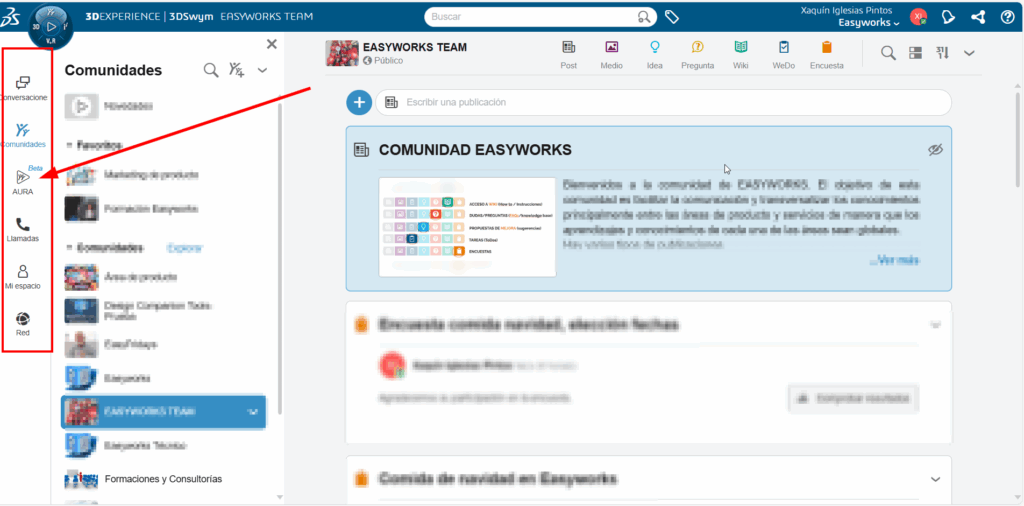This screenshot has height=506, width=1024.
Task: Expand EASYWORKS TEAM community item chevron
Action: [254, 412]
